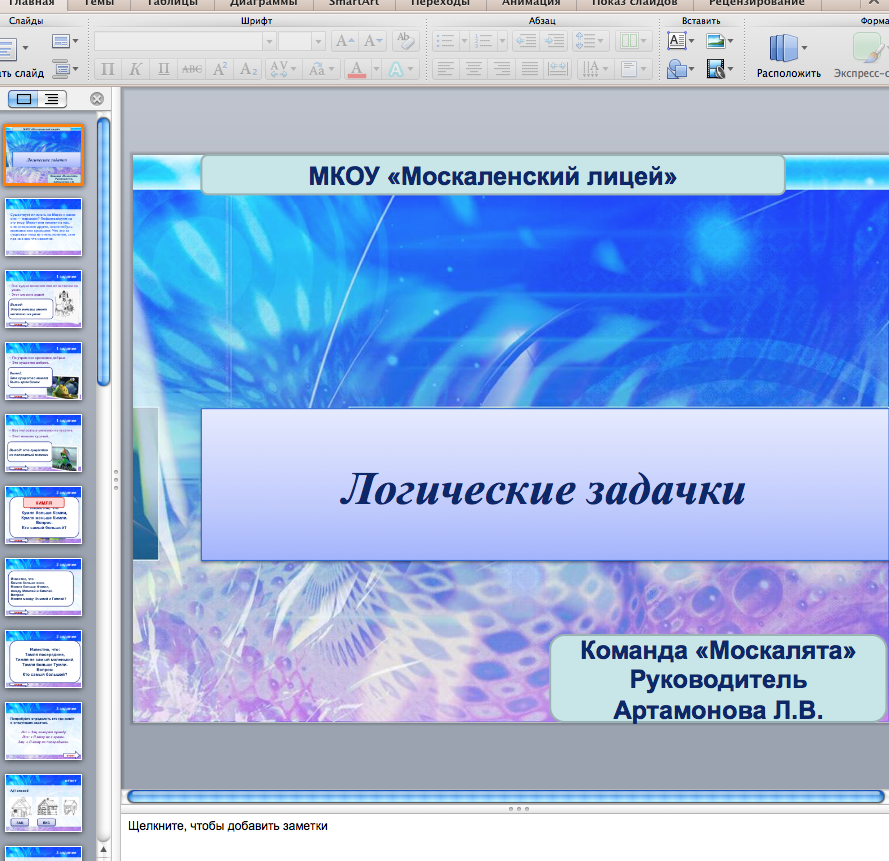Select the «Логические задачки» title box
The image size is (889, 861).
point(544,485)
